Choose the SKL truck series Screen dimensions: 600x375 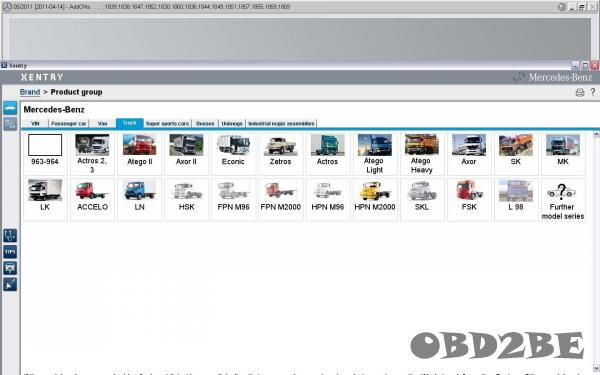coord(422,200)
